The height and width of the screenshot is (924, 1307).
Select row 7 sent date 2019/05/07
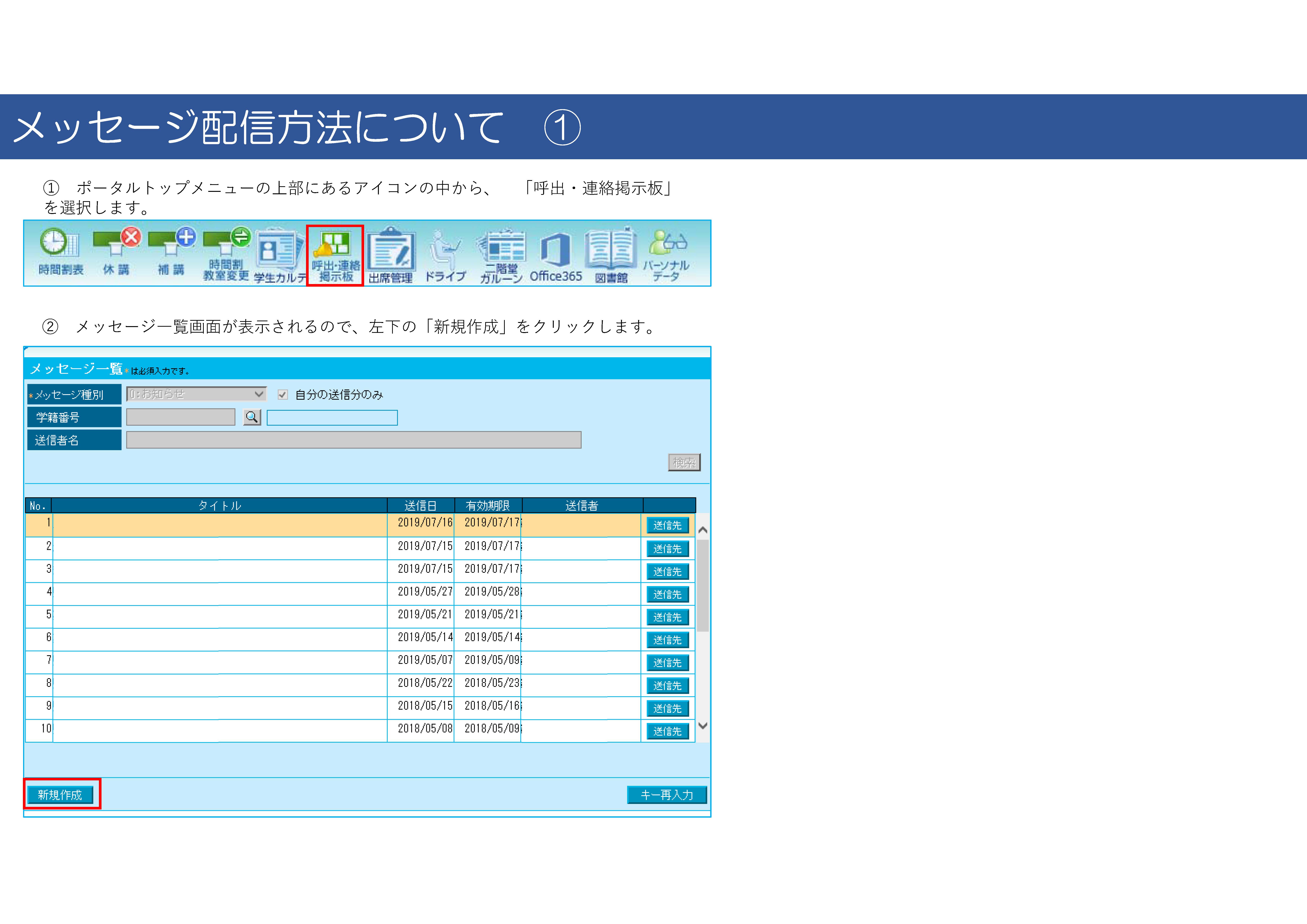[x=425, y=660]
